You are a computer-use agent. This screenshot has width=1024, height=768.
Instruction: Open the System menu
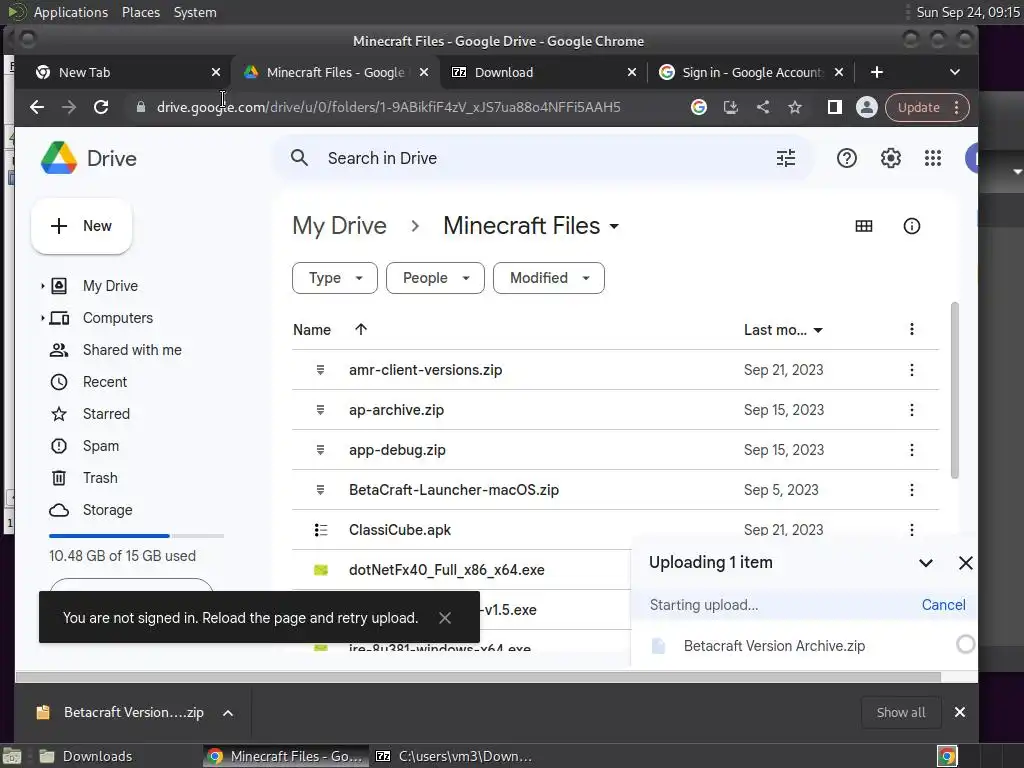(195, 12)
